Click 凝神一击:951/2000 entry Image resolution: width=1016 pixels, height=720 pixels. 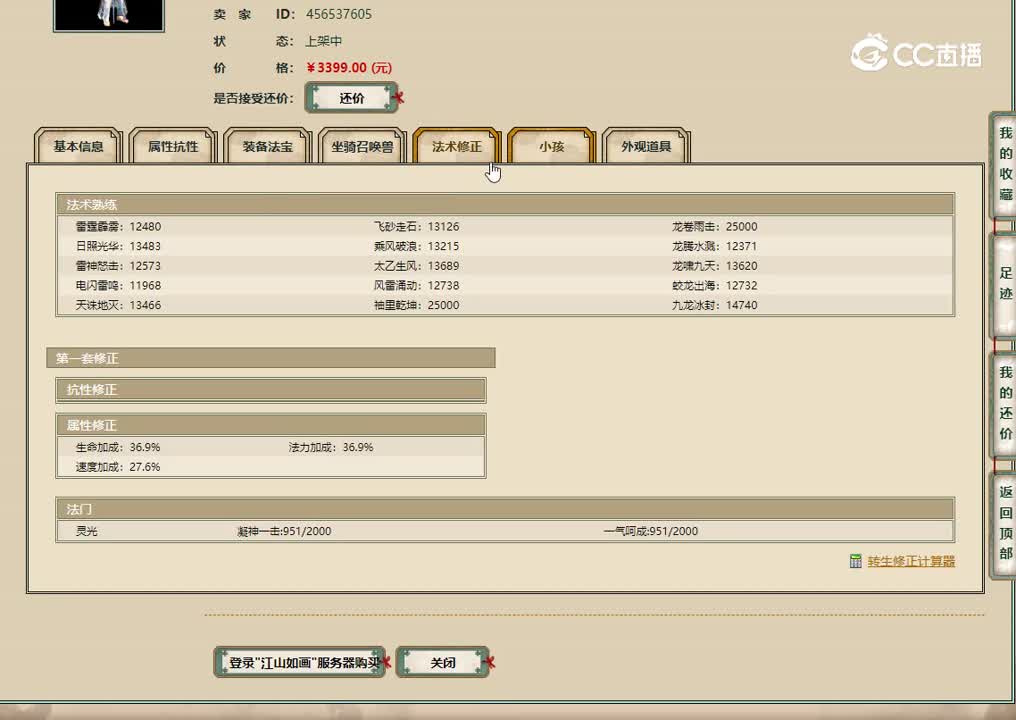click(284, 531)
